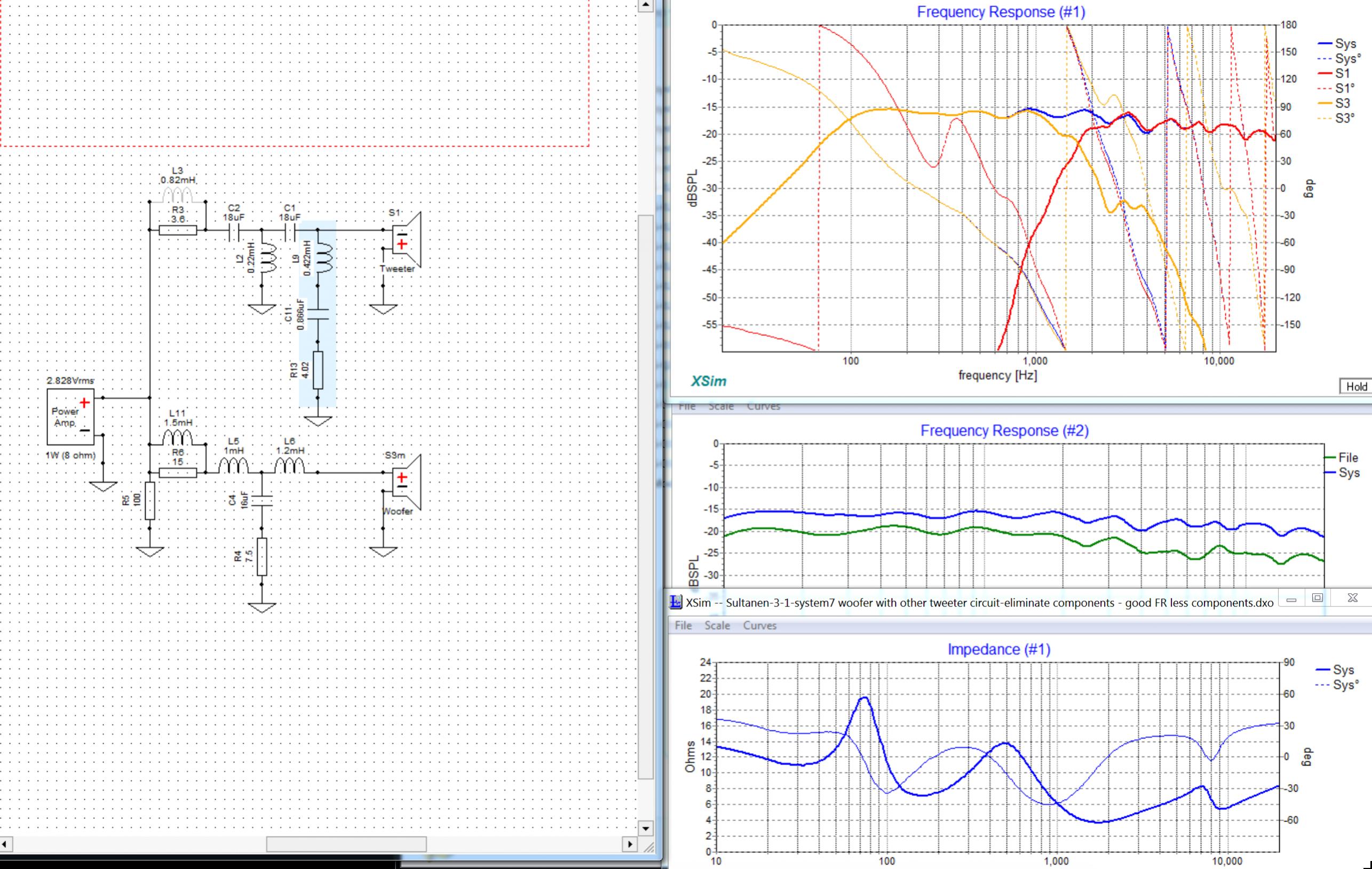The image size is (1372, 869).
Task: Select the L6 1.2mH inductor
Action: 289,466
